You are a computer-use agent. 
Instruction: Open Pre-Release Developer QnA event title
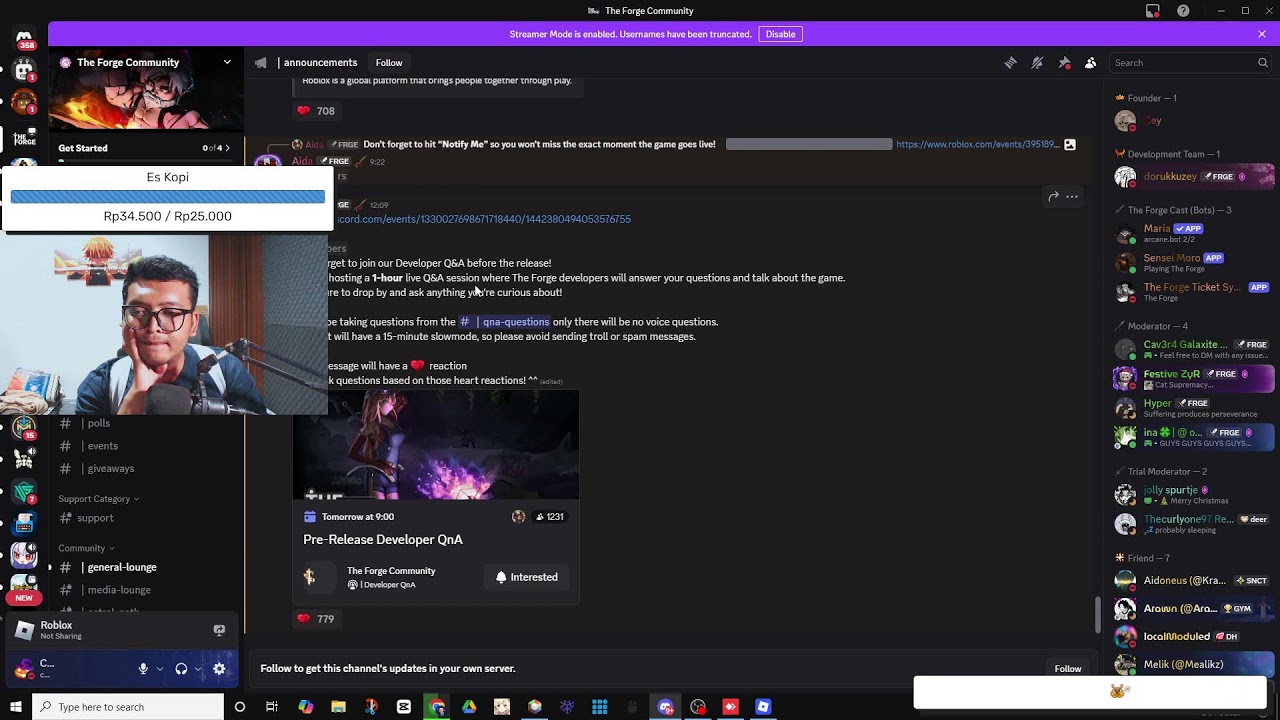click(x=383, y=539)
